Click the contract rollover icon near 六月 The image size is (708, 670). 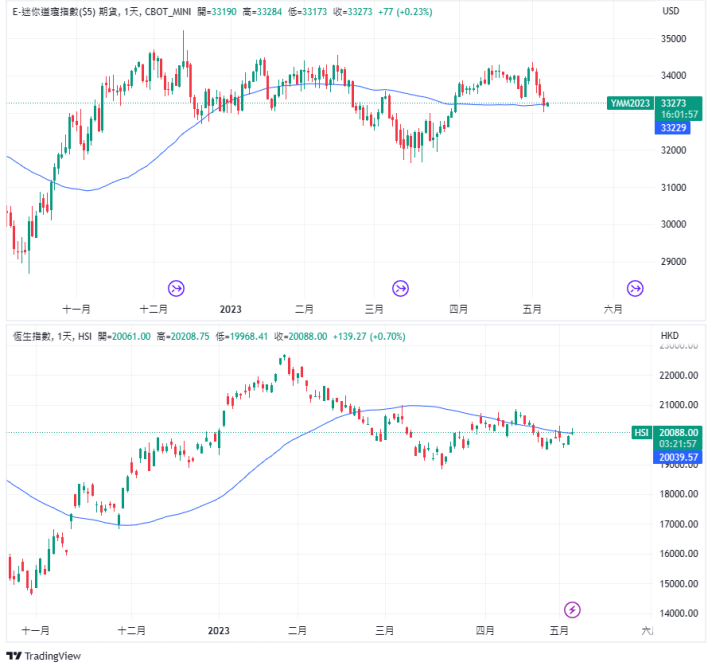click(x=633, y=288)
